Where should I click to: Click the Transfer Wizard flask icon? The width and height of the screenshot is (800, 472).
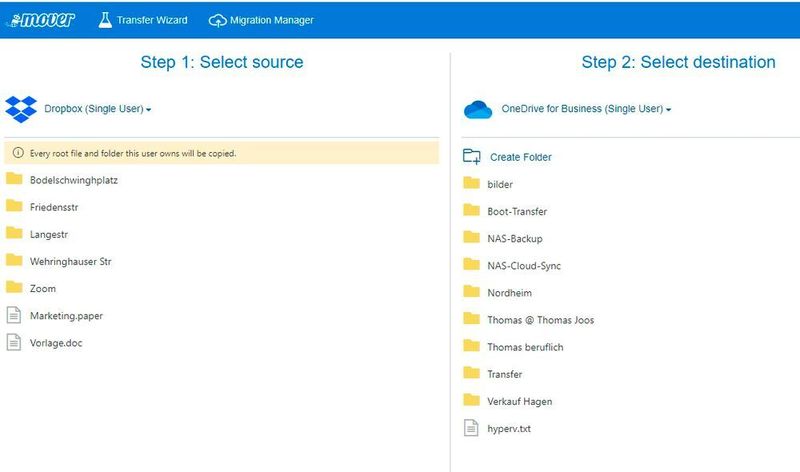tap(105, 20)
